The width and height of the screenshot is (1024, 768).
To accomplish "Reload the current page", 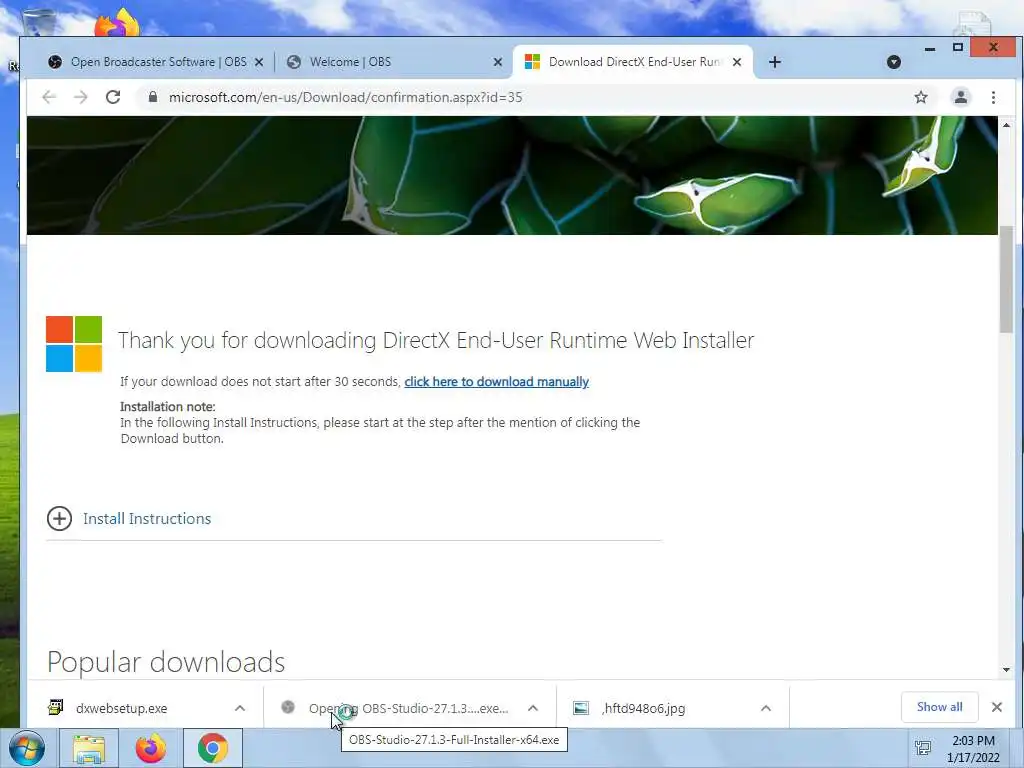I will tap(113, 97).
